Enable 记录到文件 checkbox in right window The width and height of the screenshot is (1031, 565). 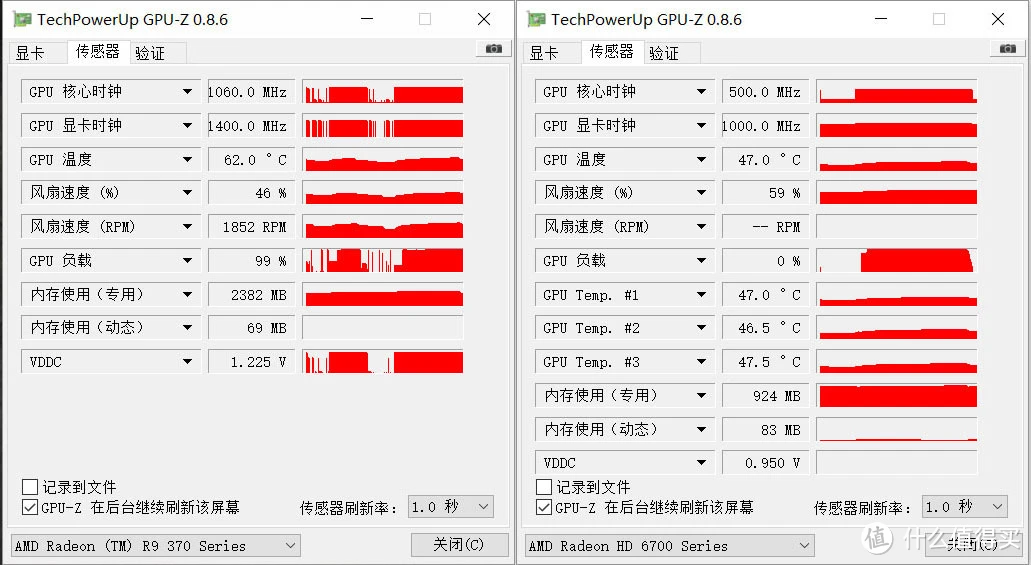[544, 487]
